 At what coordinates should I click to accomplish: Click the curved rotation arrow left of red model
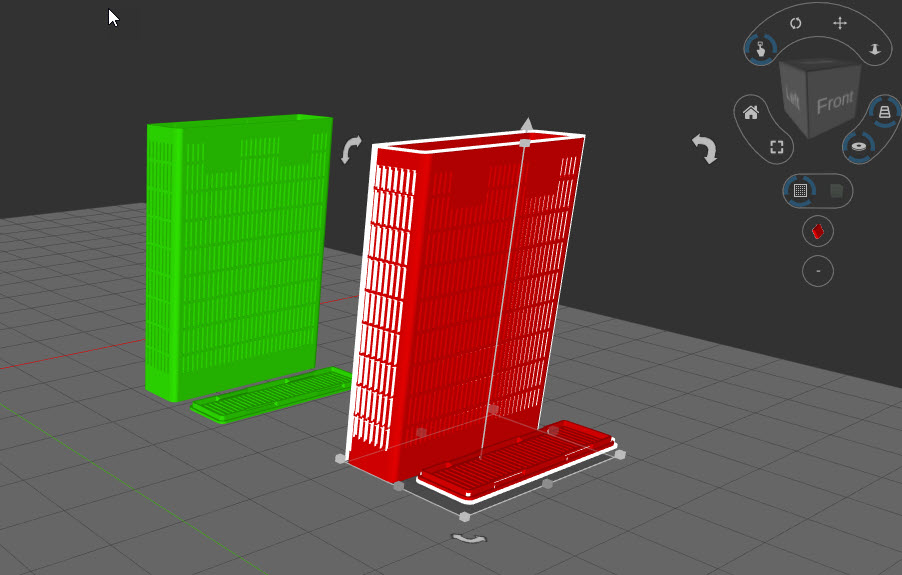pos(351,150)
